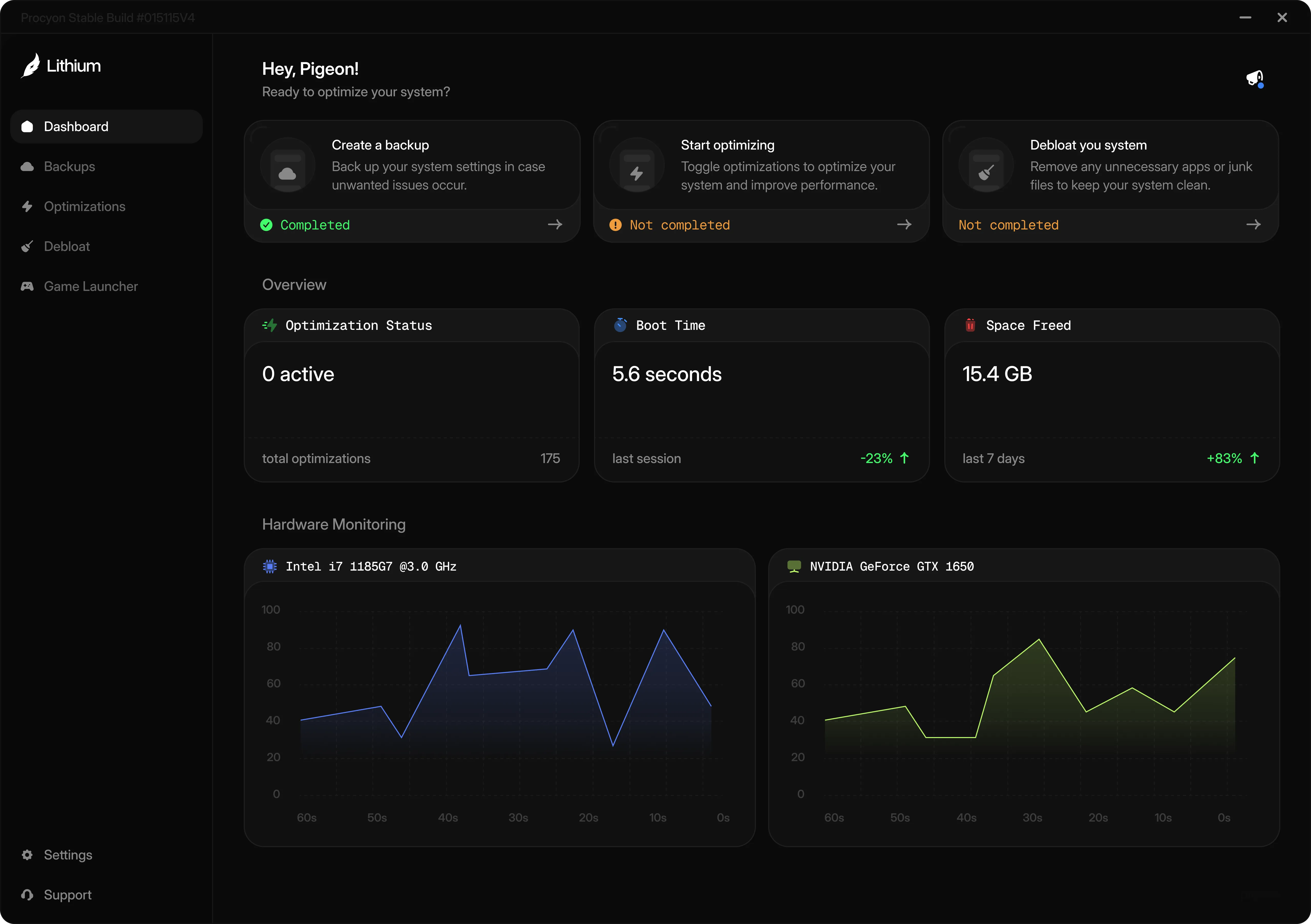
Task: Click the lightning bolt optimizing card icon
Action: tap(637, 166)
